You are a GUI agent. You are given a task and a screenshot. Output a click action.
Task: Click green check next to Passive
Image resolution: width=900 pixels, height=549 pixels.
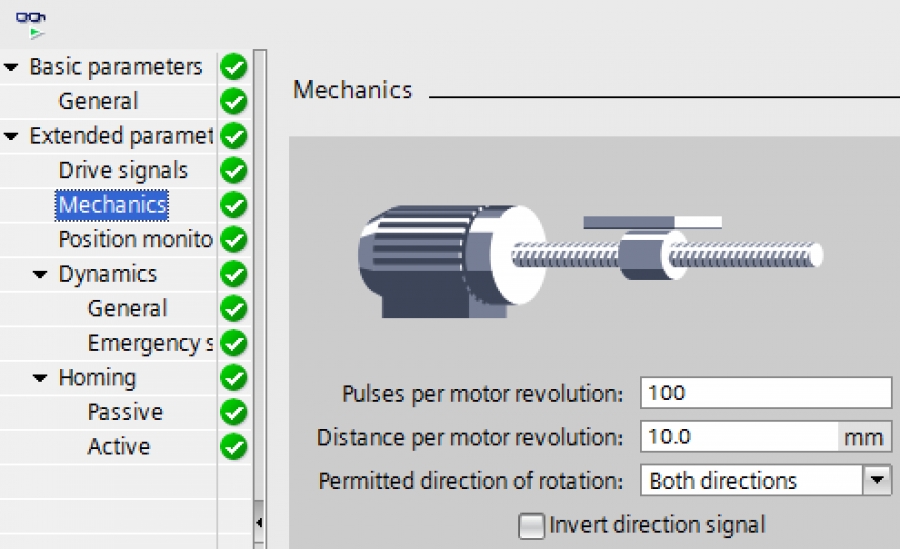tap(234, 412)
